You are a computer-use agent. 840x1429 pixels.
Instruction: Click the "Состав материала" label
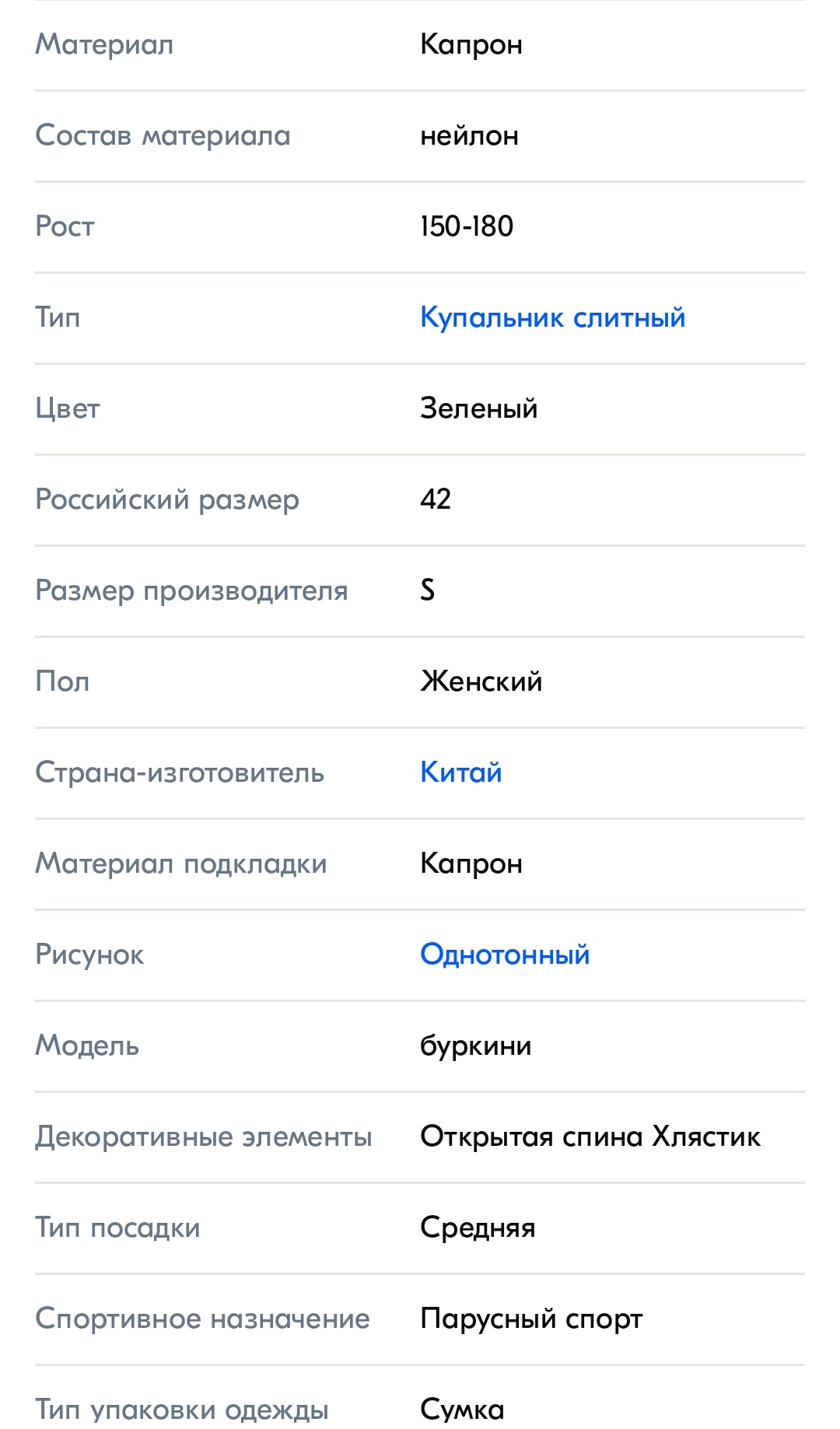click(x=163, y=136)
